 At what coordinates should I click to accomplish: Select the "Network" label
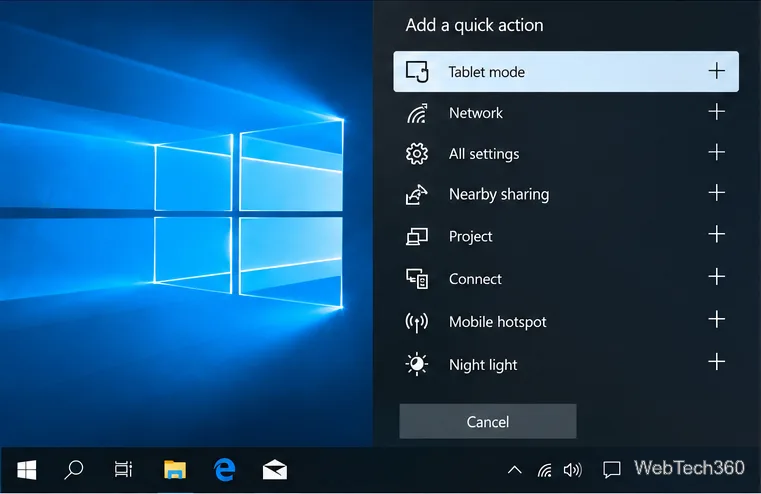coord(476,113)
